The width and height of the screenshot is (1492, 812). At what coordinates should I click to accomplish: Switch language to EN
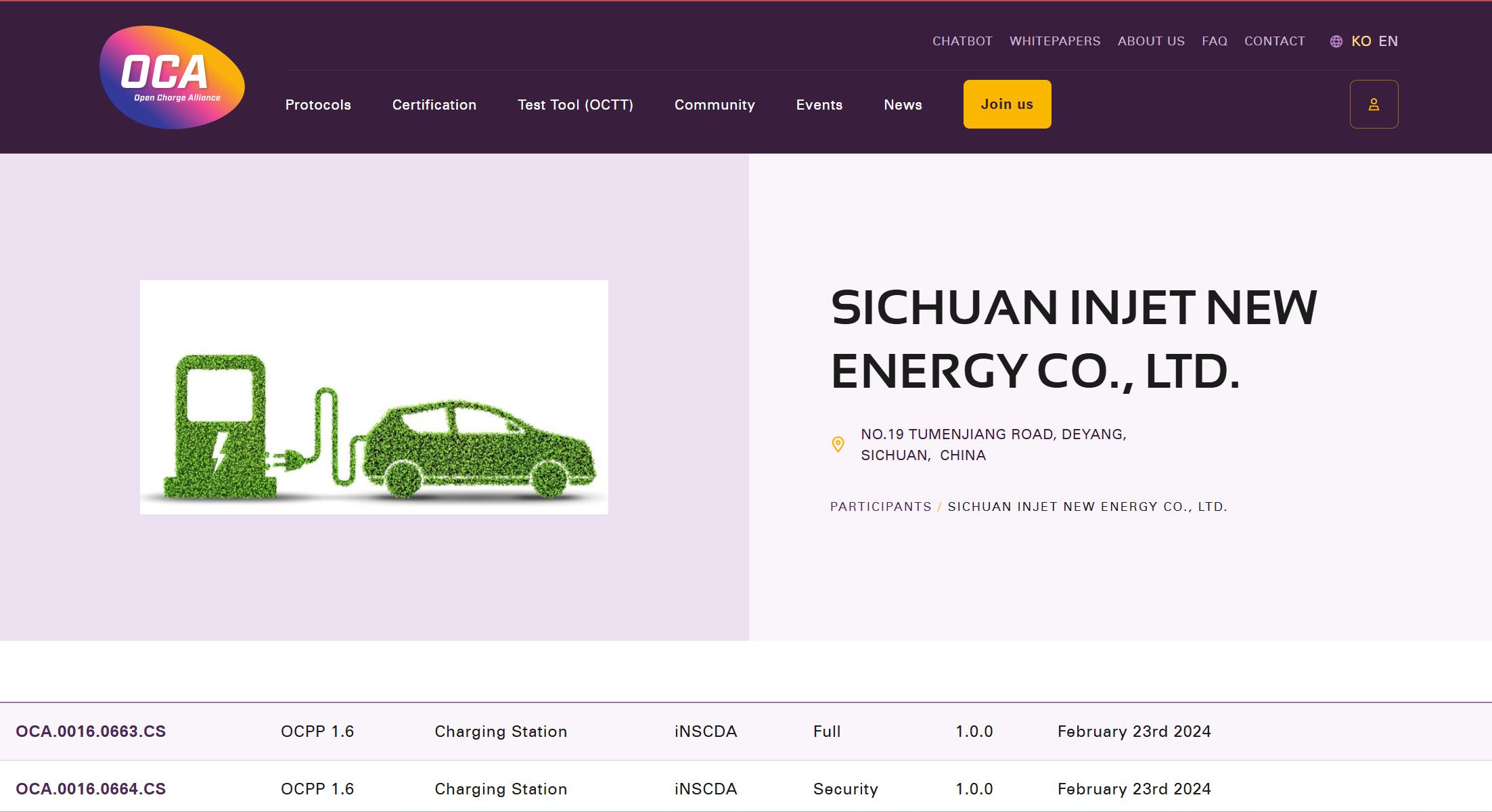[1388, 41]
